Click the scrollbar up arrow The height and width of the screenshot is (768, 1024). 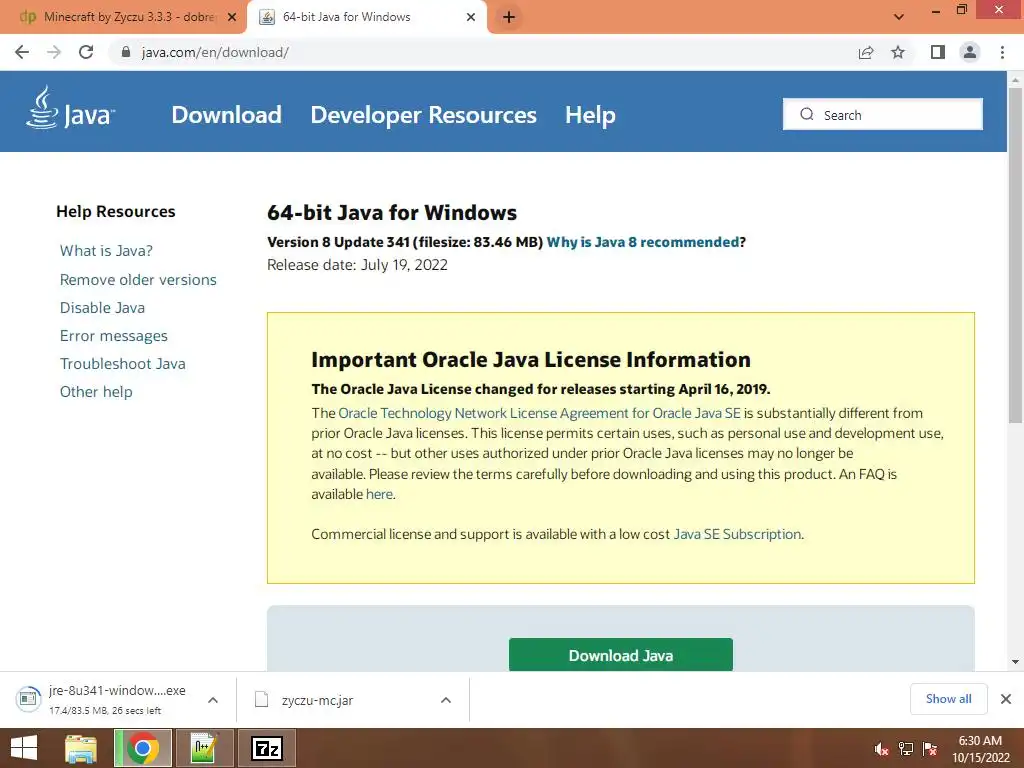(x=1015, y=80)
